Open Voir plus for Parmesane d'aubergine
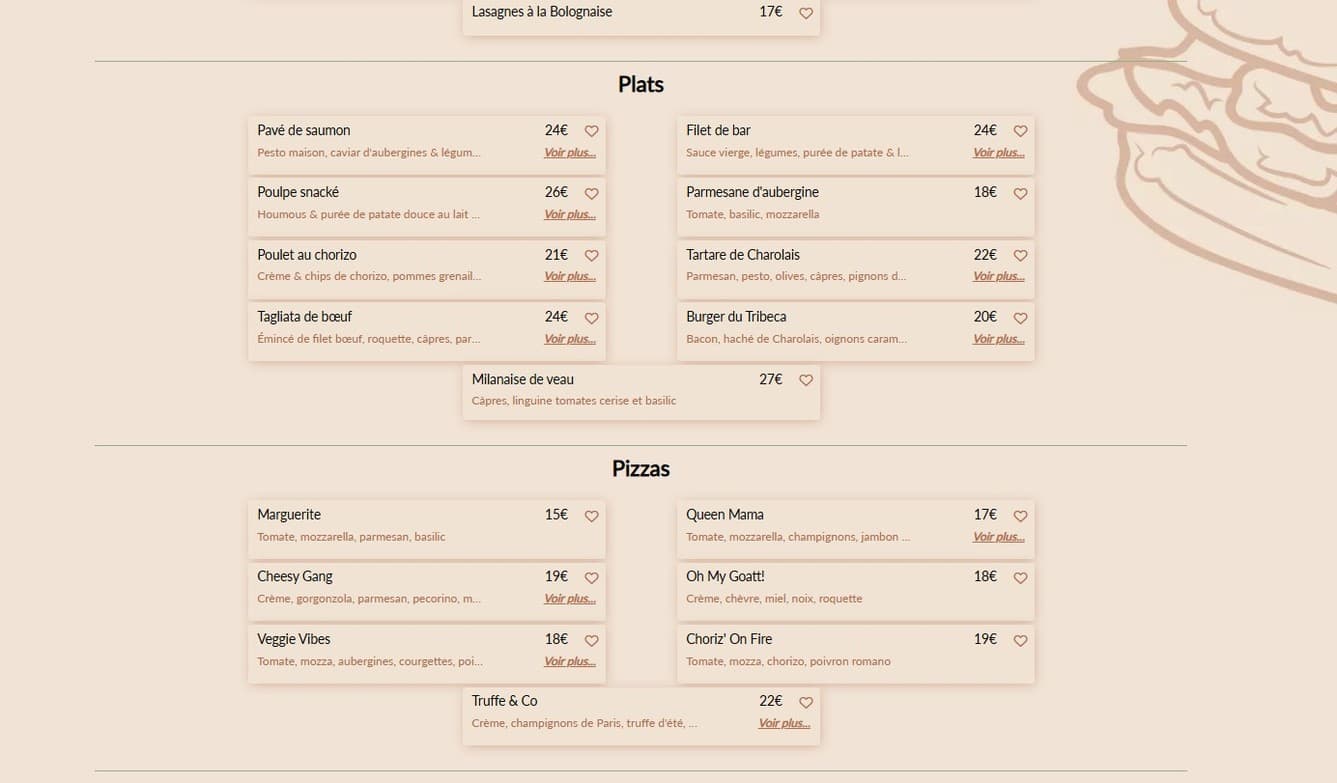 click(998, 213)
